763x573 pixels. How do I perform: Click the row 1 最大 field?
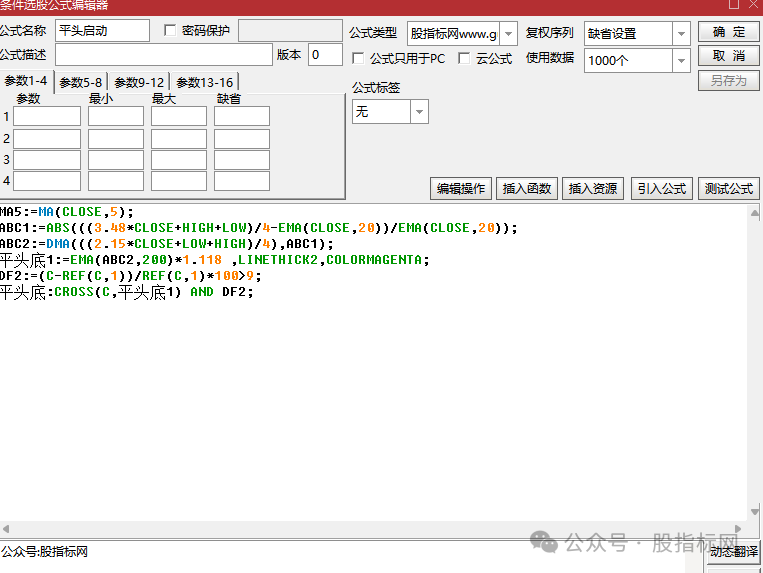click(179, 116)
